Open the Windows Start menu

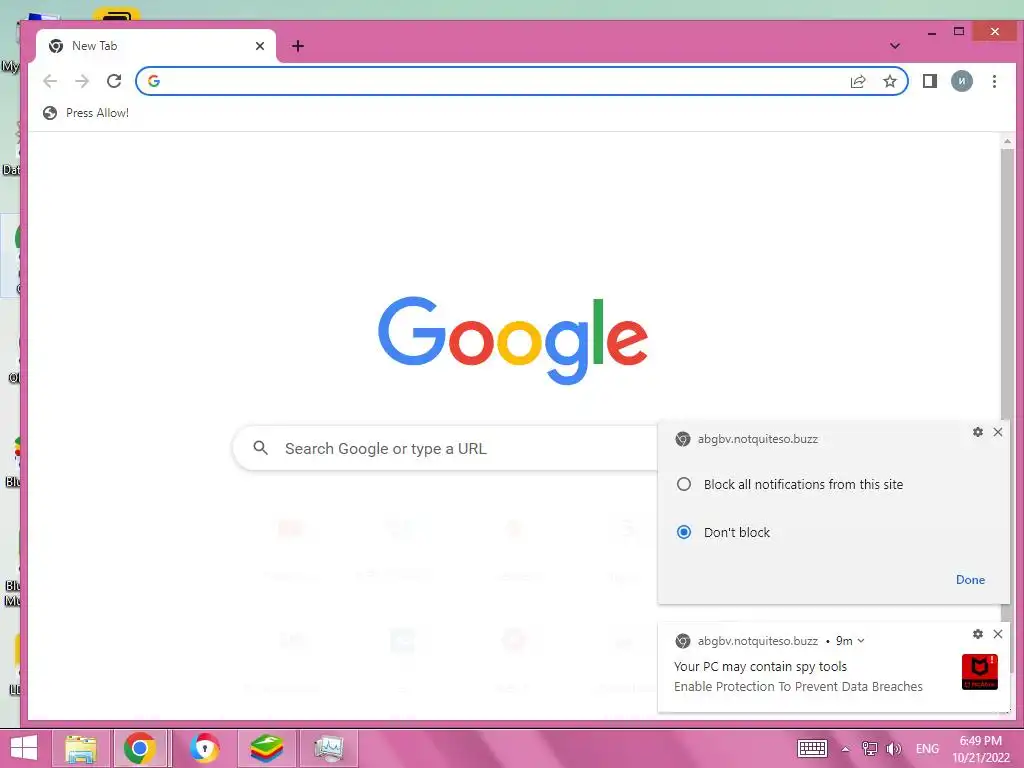[x=23, y=748]
